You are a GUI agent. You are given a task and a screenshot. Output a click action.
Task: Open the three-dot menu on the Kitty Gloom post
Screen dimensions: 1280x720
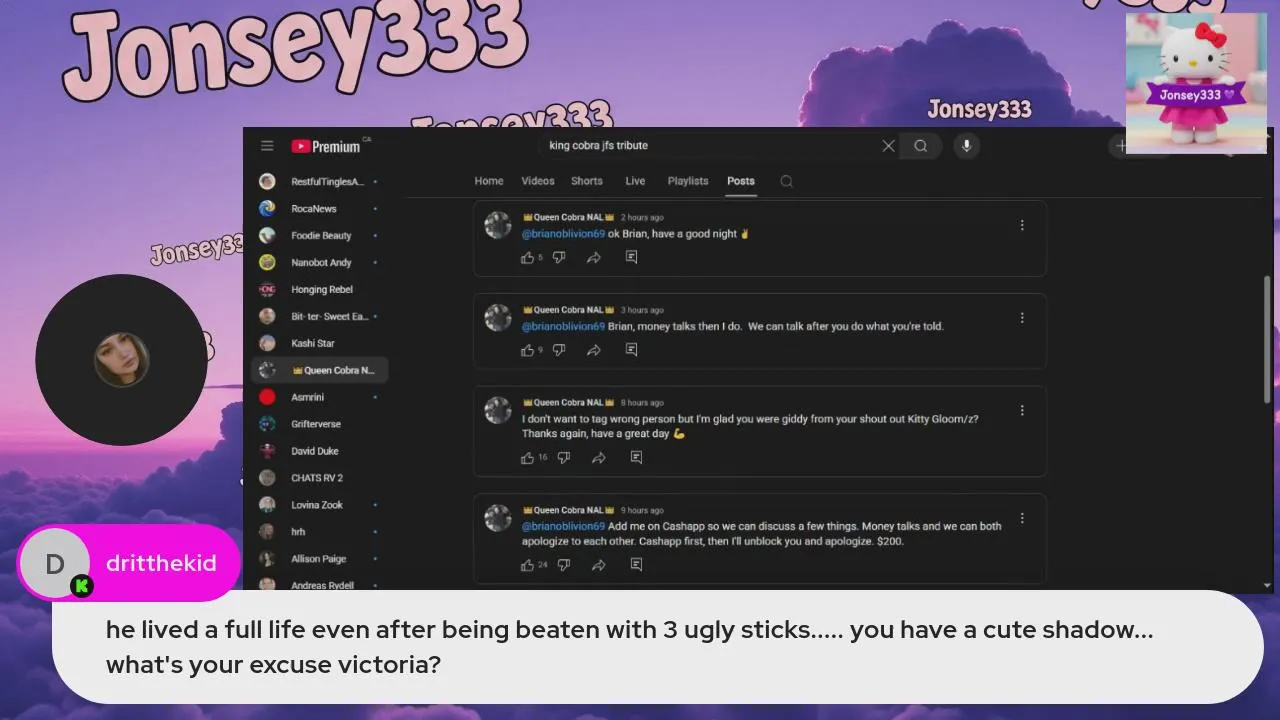[x=1022, y=411]
